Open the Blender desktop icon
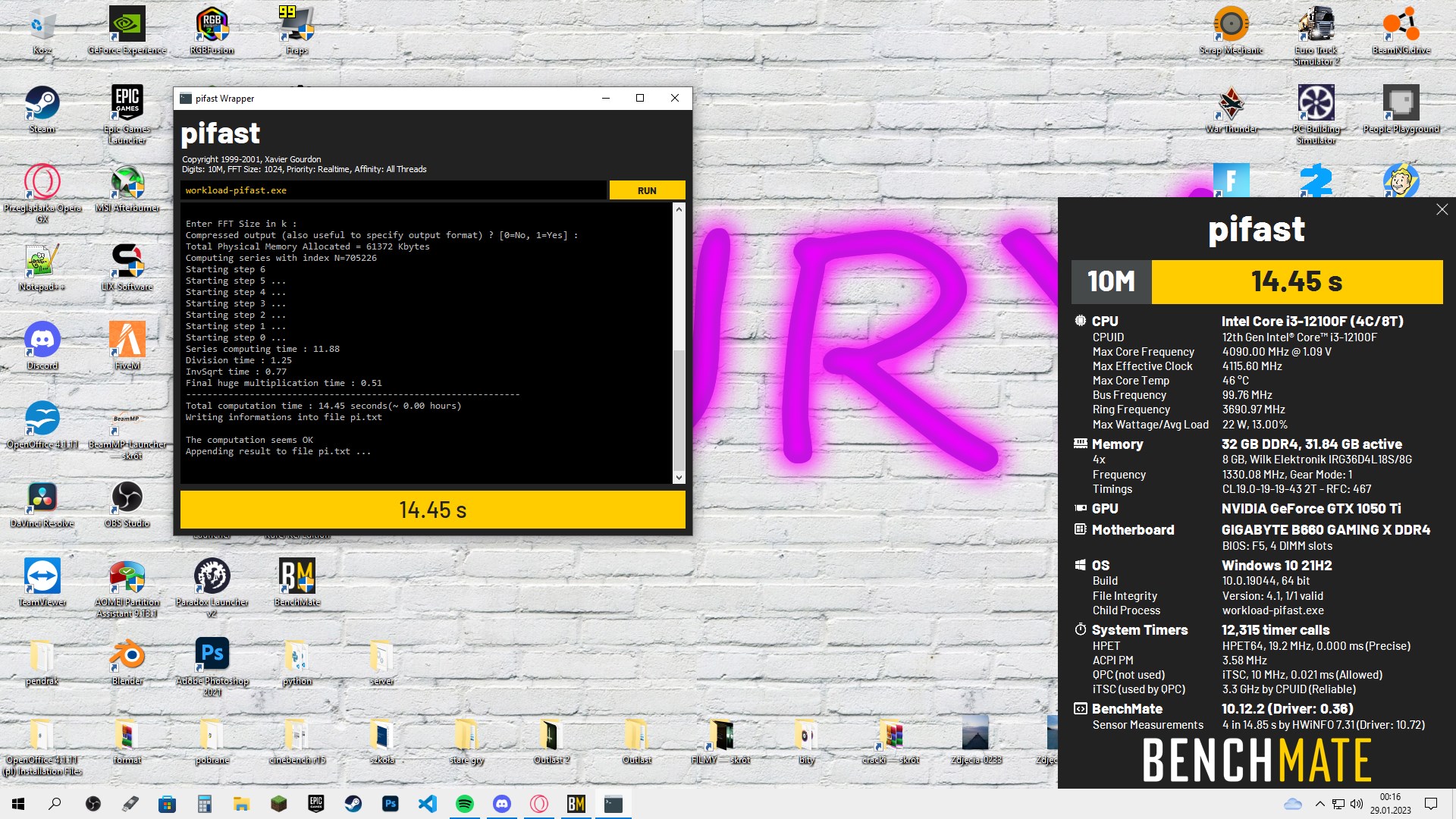The image size is (1456, 819). [127, 662]
